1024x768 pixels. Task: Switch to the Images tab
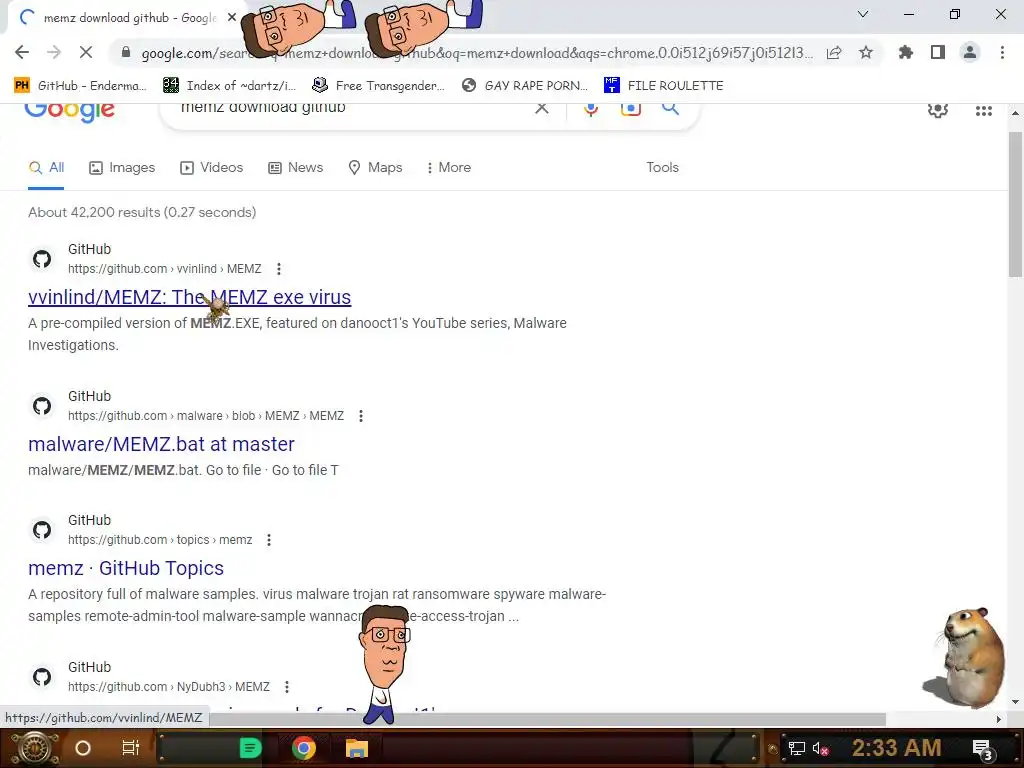coord(122,168)
